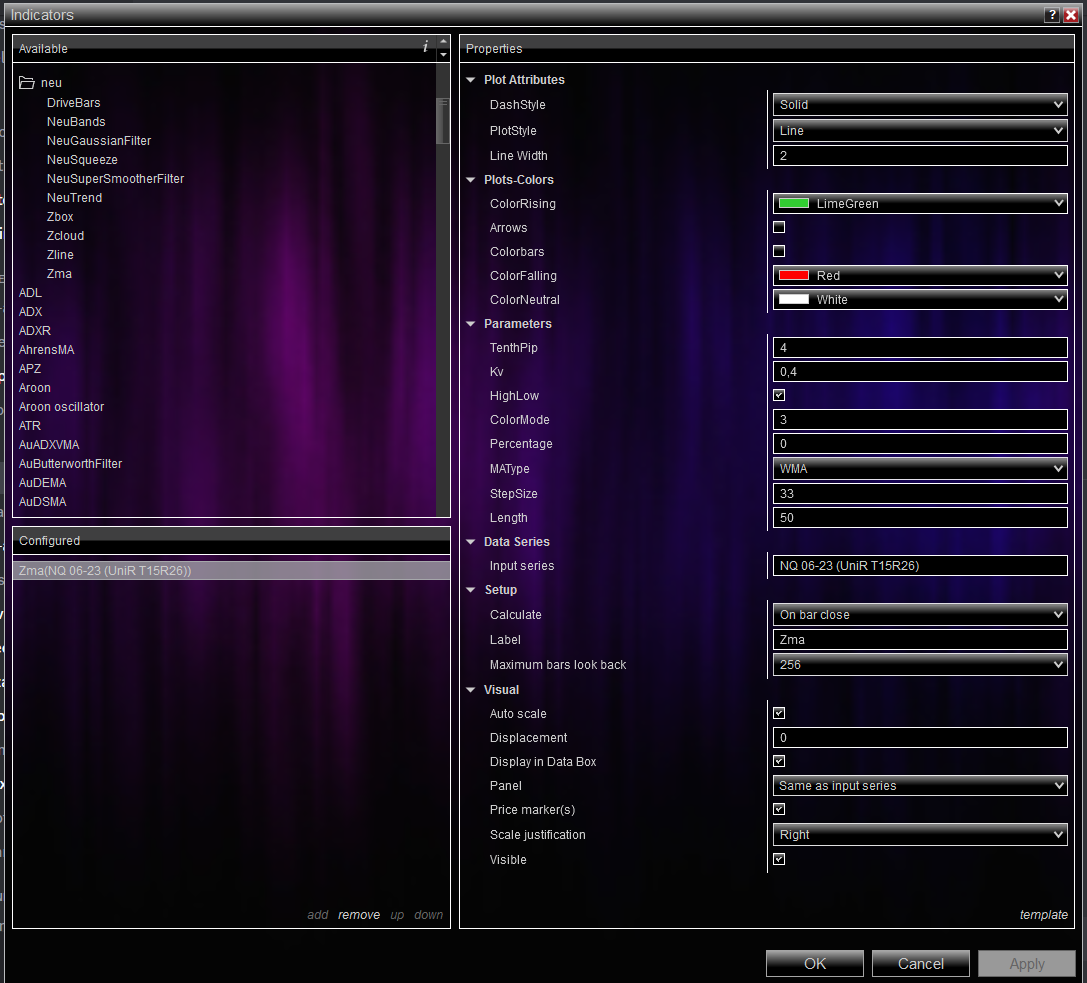Image resolution: width=1087 pixels, height=983 pixels.
Task: Open the ColorNeutral White color picker
Action: click(920, 299)
